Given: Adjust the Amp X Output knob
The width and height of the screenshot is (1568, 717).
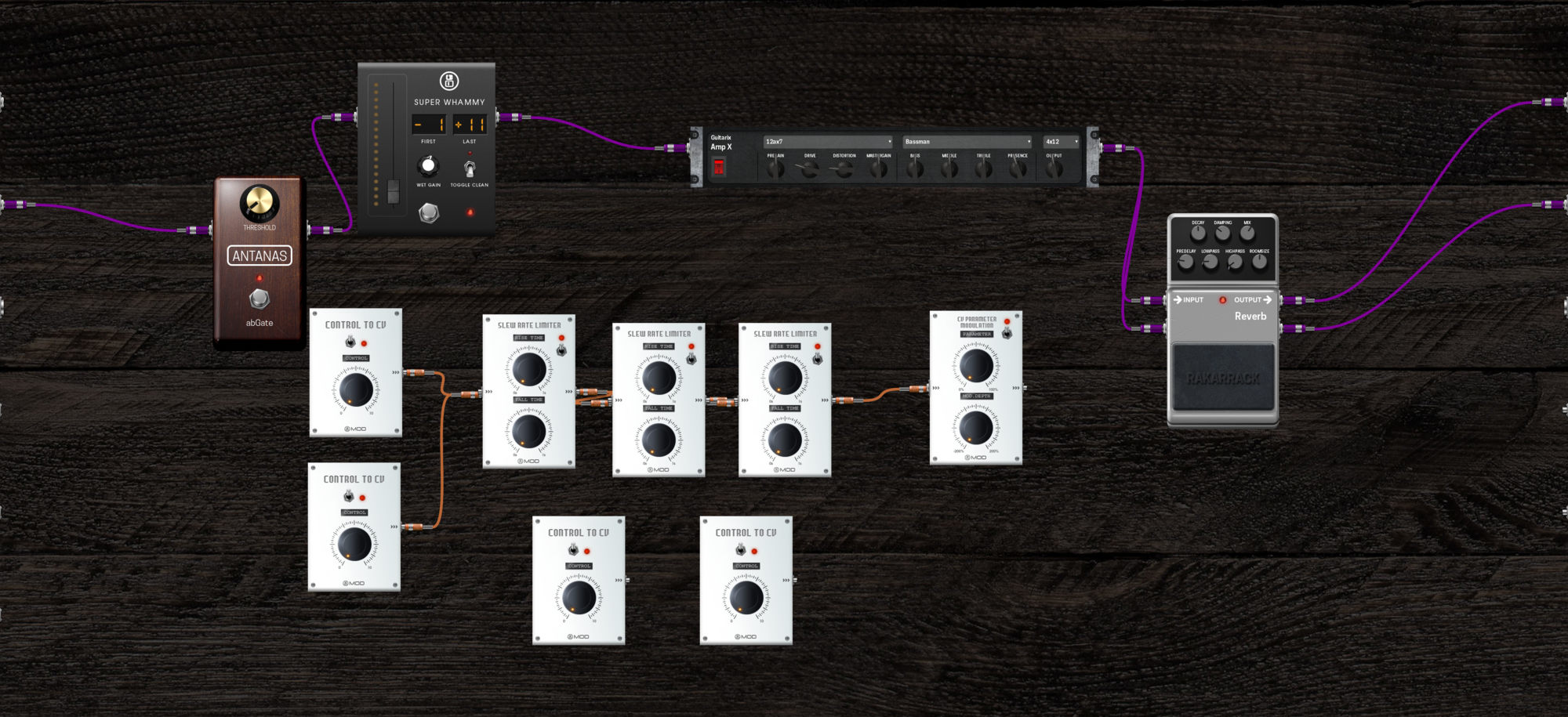Looking at the screenshot, I should pos(1054,168).
